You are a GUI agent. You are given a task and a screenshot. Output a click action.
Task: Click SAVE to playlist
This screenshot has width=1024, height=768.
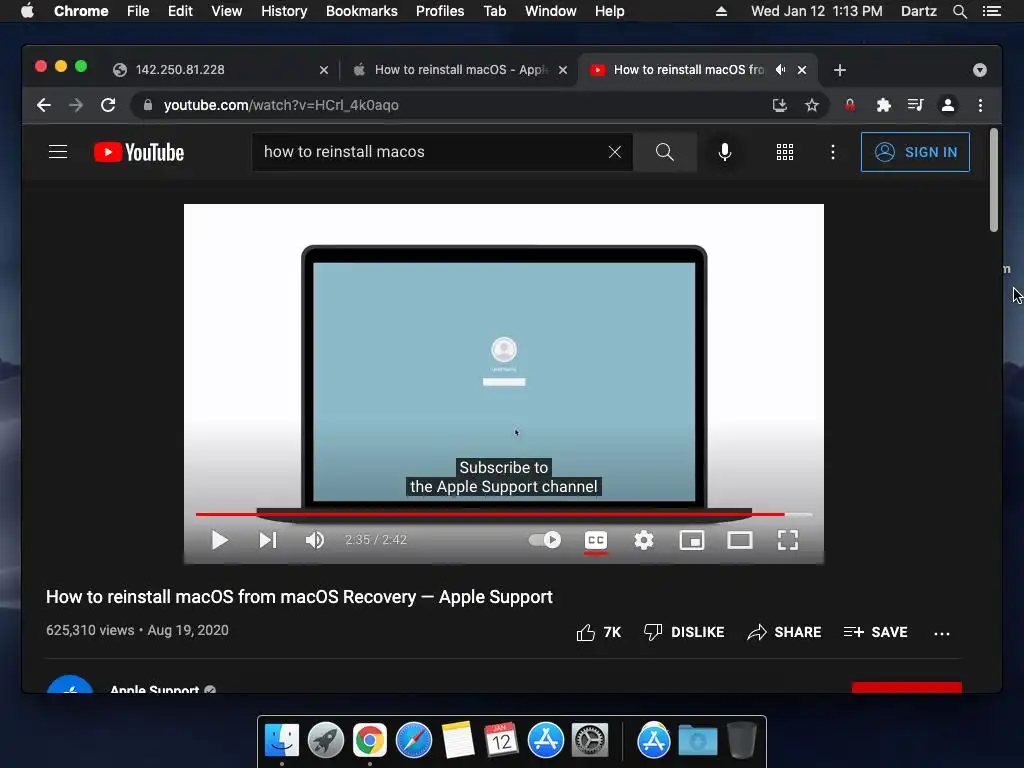pyautogui.click(x=875, y=632)
